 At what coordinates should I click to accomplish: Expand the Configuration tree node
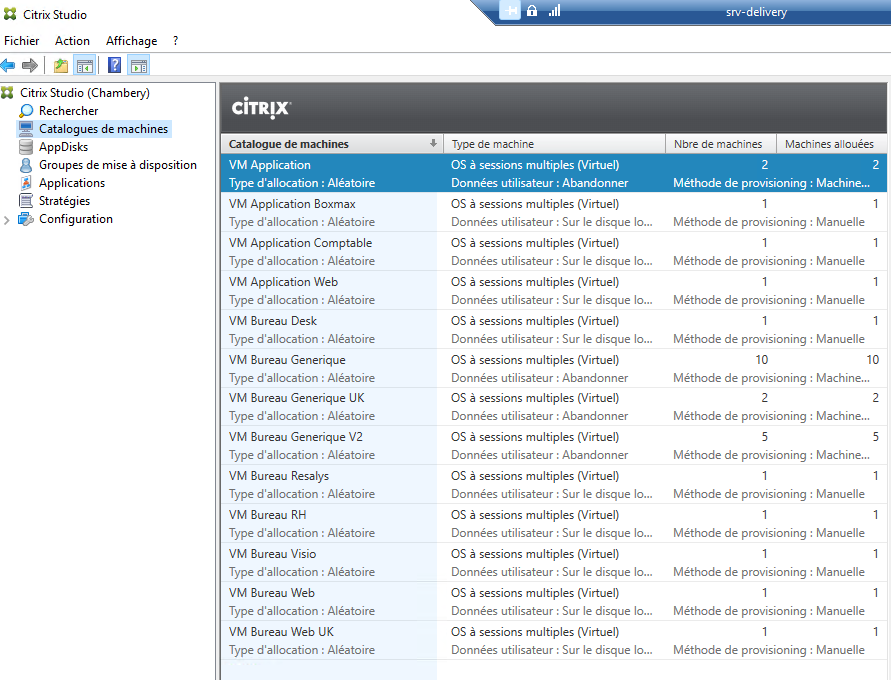7,220
